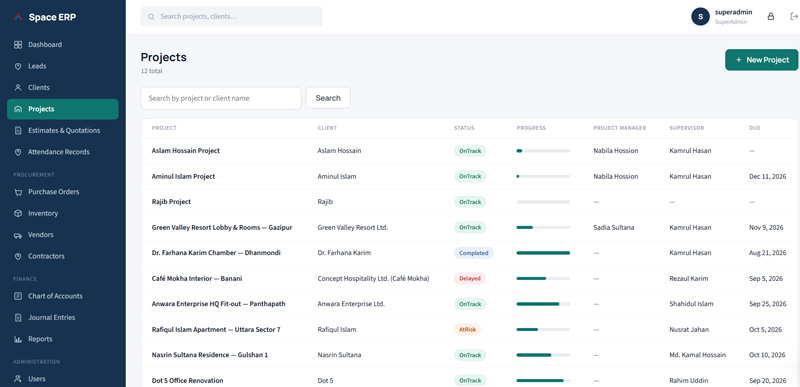Open Contractors menu item
800x387 pixels.
pyautogui.click(x=63, y=256)
